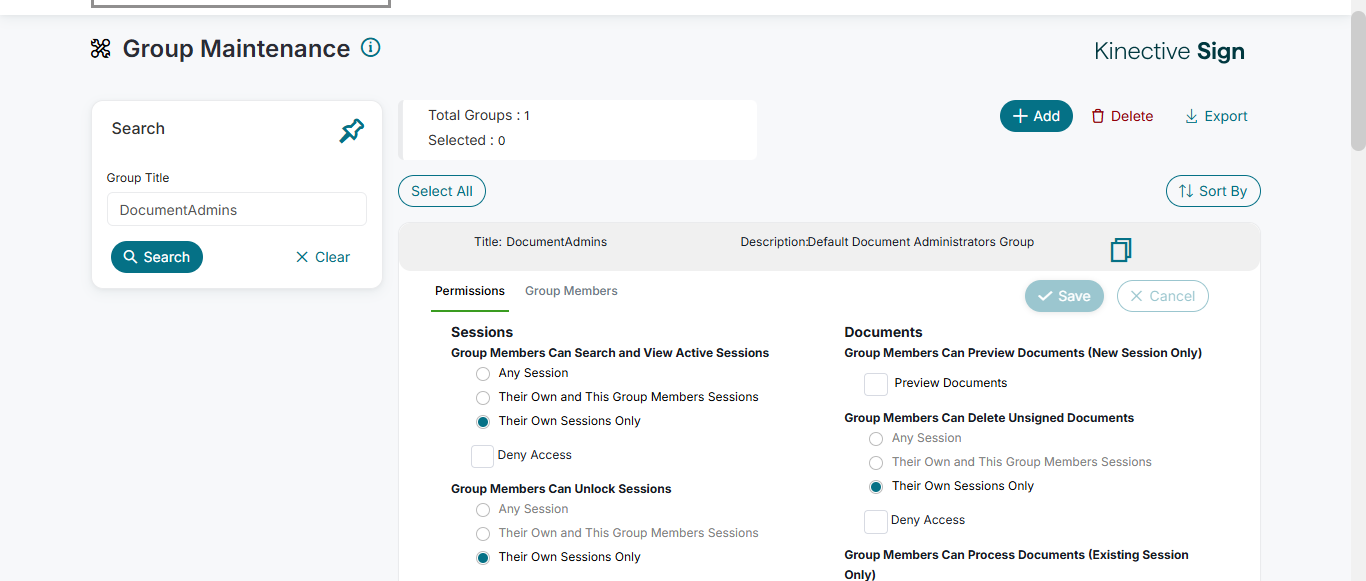Open the Sort By options
1366x581 pixels.
pyautogui.click(x=1213, y=191)
